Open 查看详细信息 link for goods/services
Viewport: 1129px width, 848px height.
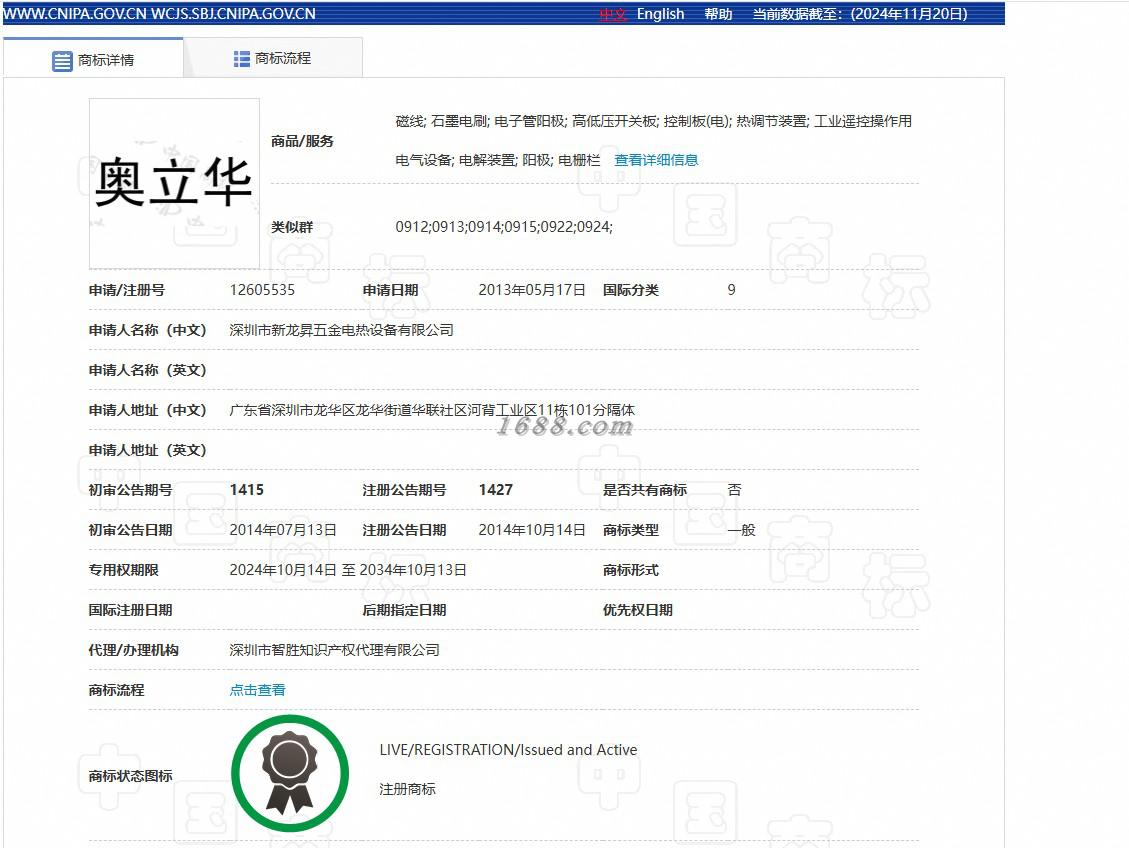[656, 160]
